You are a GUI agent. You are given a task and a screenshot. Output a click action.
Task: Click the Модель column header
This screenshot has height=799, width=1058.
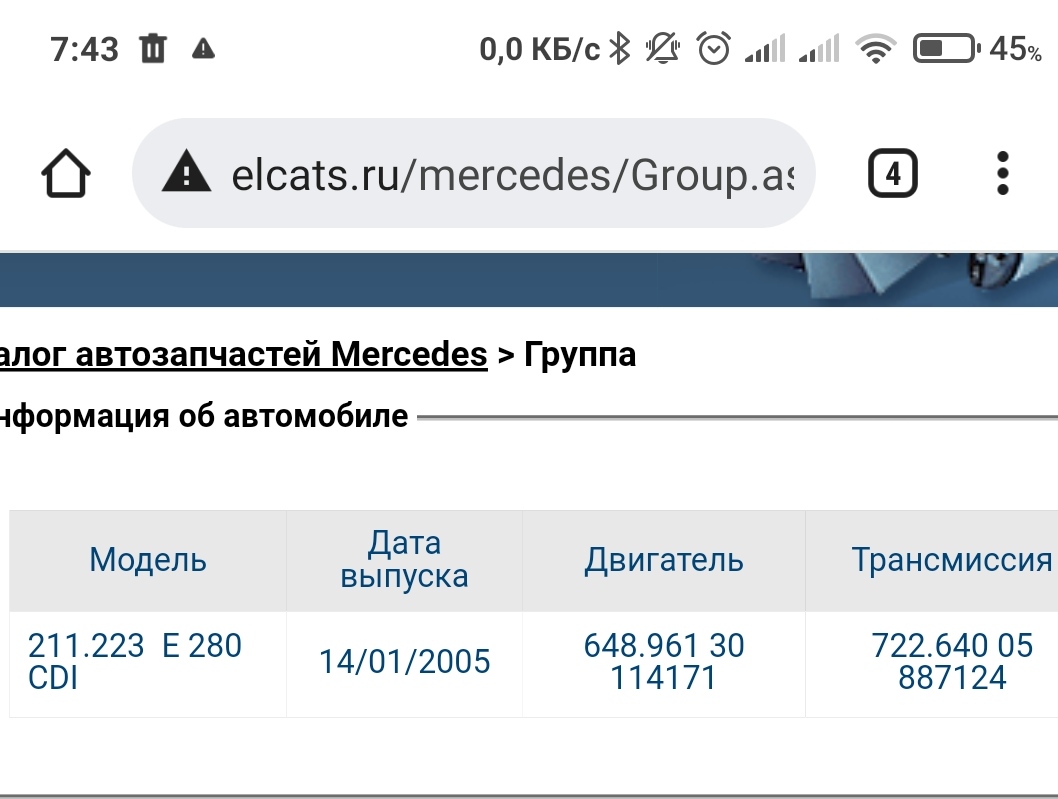click(x=148, y=560)
